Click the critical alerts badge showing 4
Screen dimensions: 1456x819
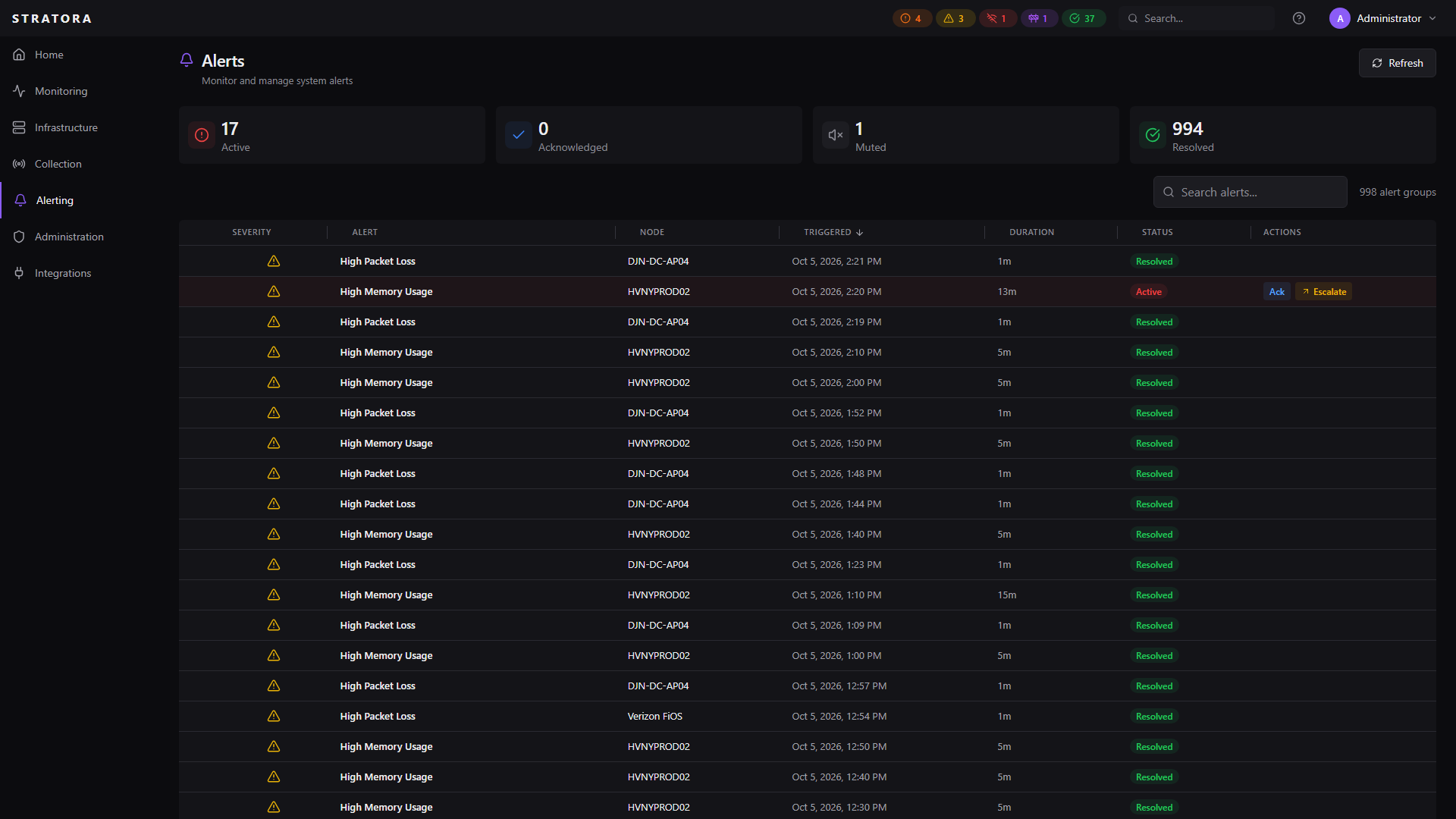pos(912,18)
